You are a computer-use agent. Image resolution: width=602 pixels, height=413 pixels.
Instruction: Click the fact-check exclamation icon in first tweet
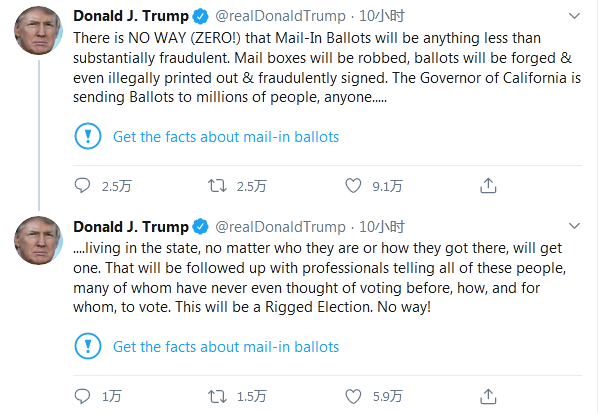(90, 136)
